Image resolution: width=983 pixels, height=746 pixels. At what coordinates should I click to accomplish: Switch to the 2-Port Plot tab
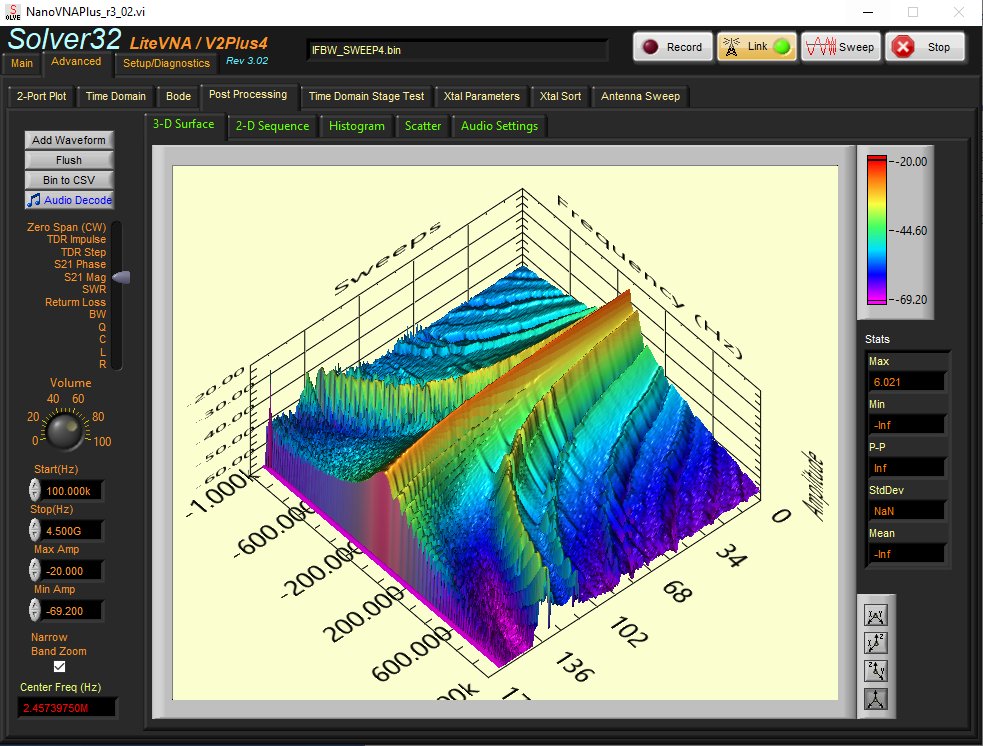[41, 96]
